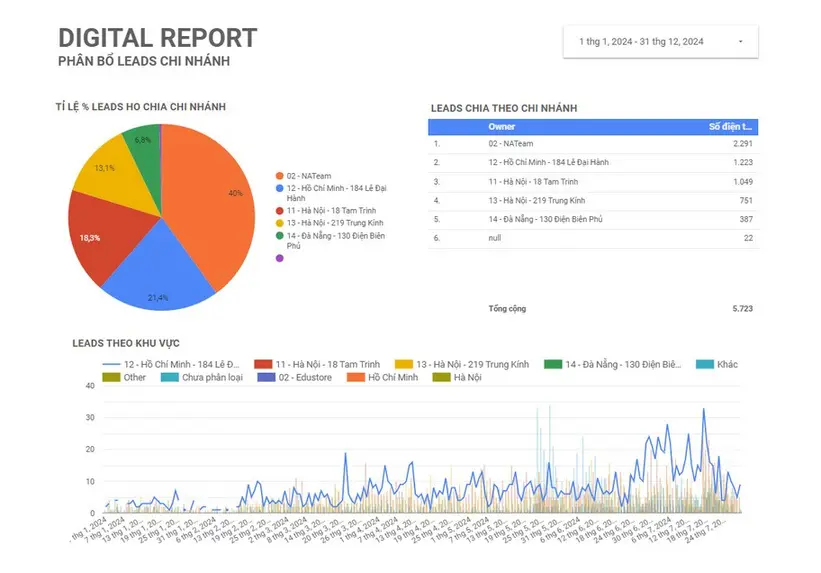Viewport: 821px width, 573px height.
Task: Click the LEADS THEO KHU VỰC chart title
Action: [126, 344]
